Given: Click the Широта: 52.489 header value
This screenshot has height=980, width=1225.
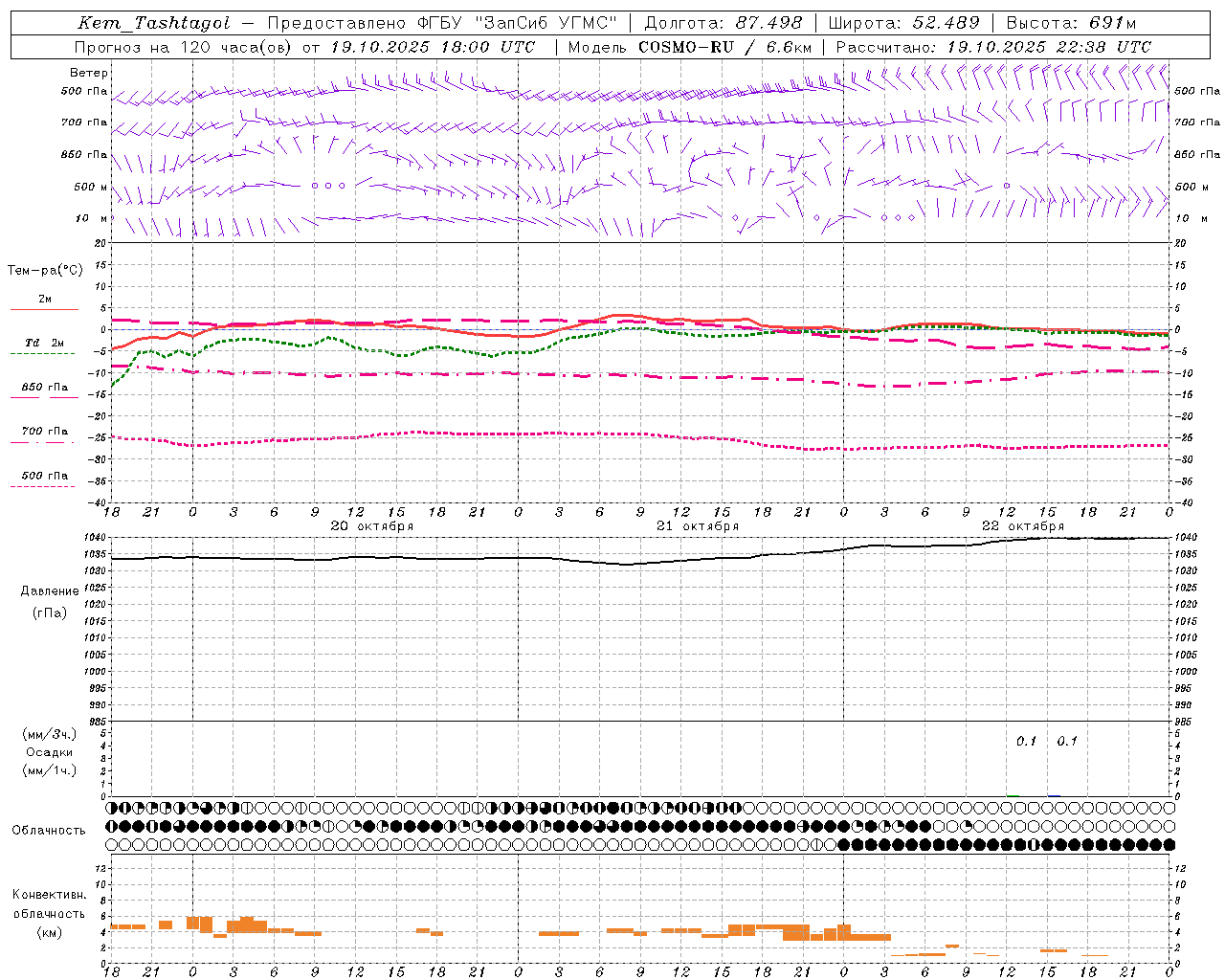Looking at the screenshot, I should click(904, 23).
